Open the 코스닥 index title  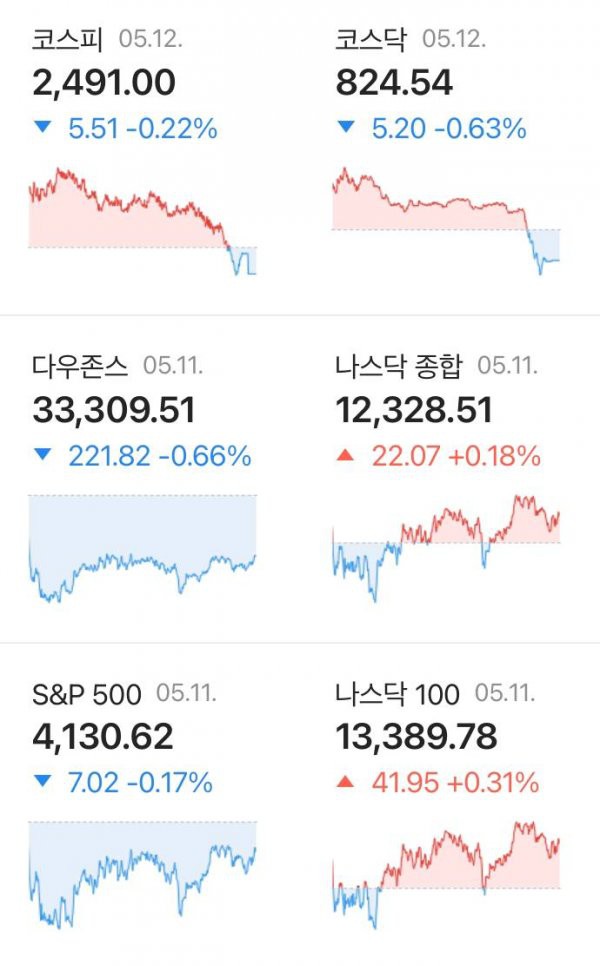(x=371, y=39)
